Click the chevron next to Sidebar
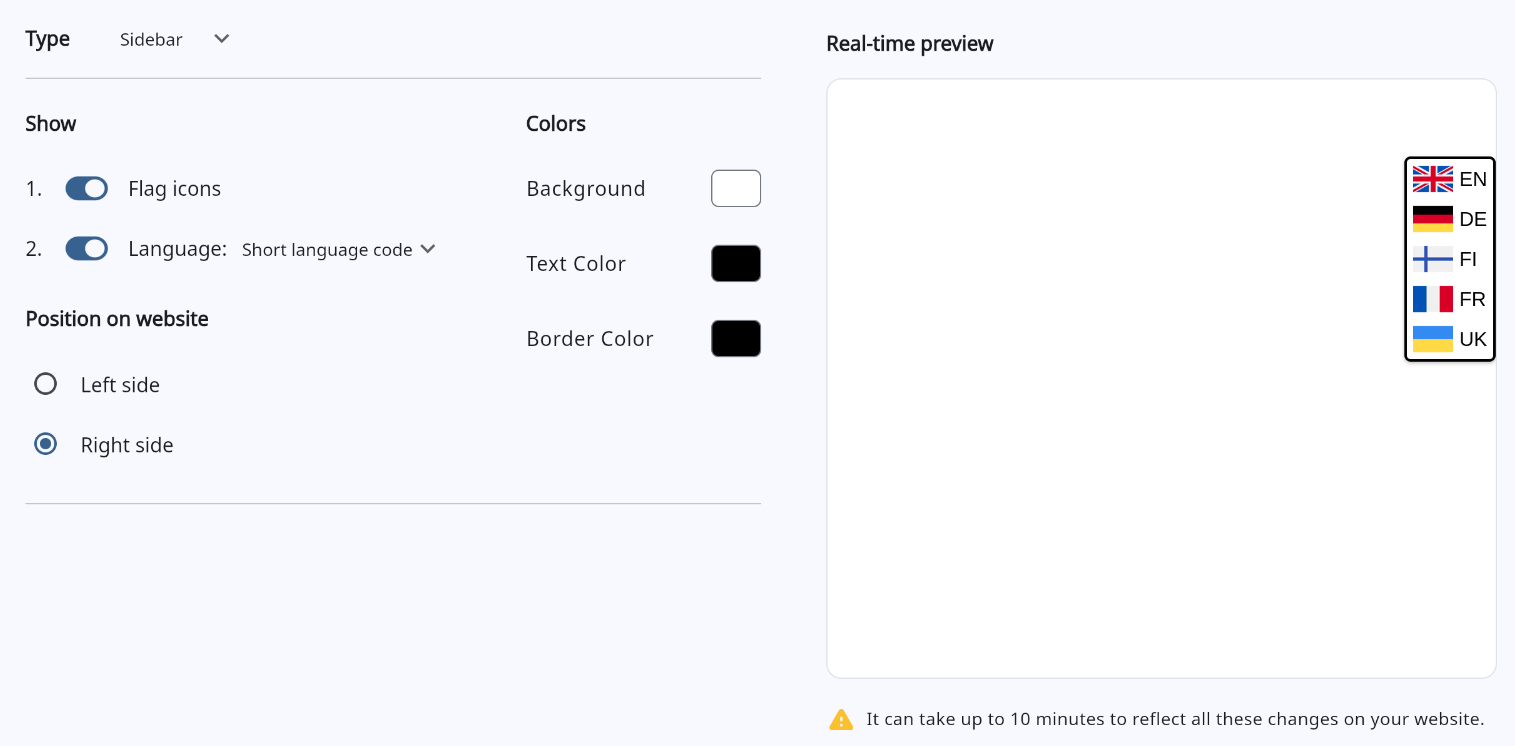Viewport: 1515px width, 746px height. point(222,39)
